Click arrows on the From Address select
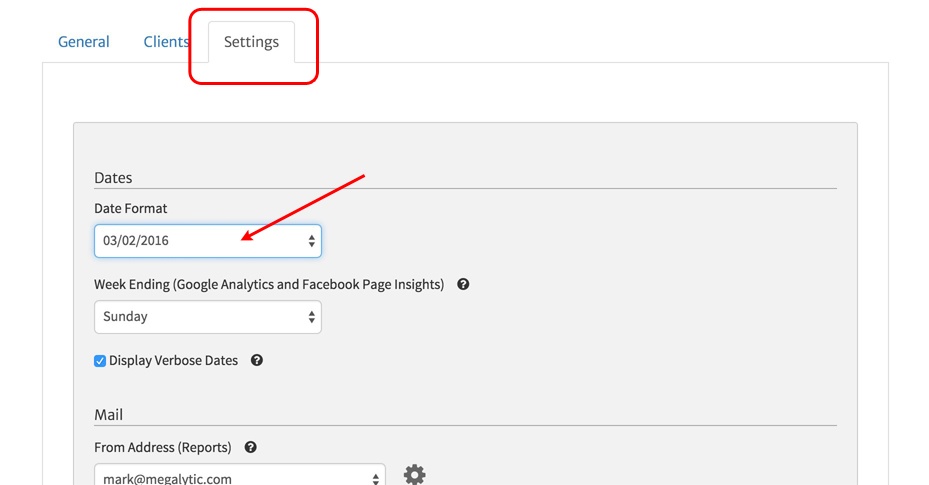 [376, 478]
